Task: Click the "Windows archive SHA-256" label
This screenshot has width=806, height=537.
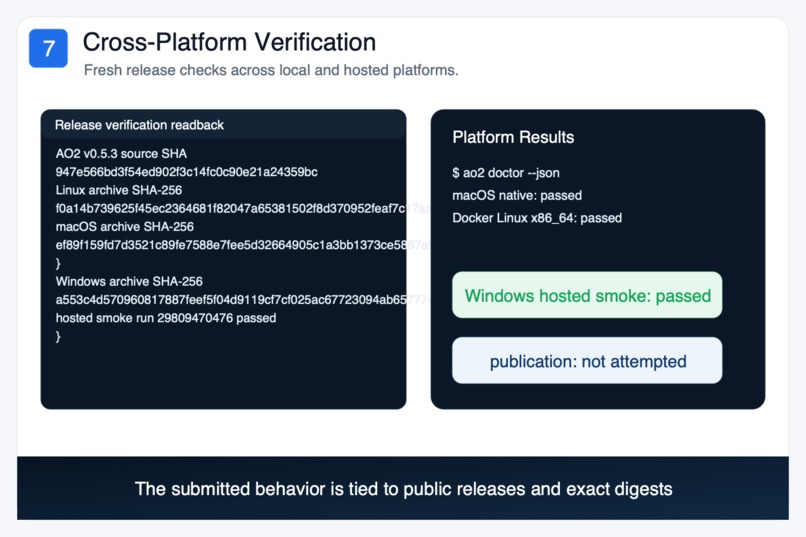Action: coord(129,281)
